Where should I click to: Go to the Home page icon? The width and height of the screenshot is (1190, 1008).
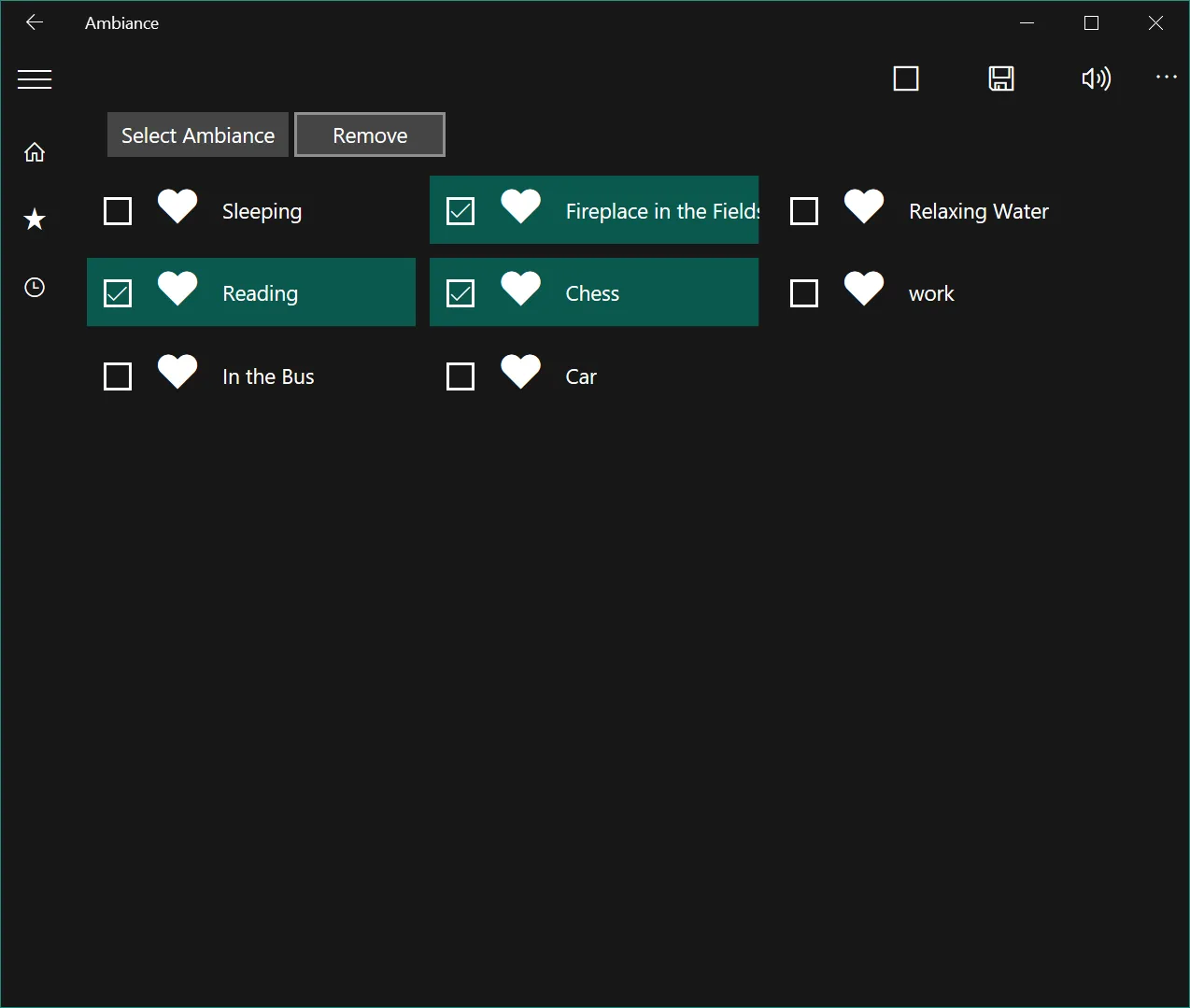[35, 152]
